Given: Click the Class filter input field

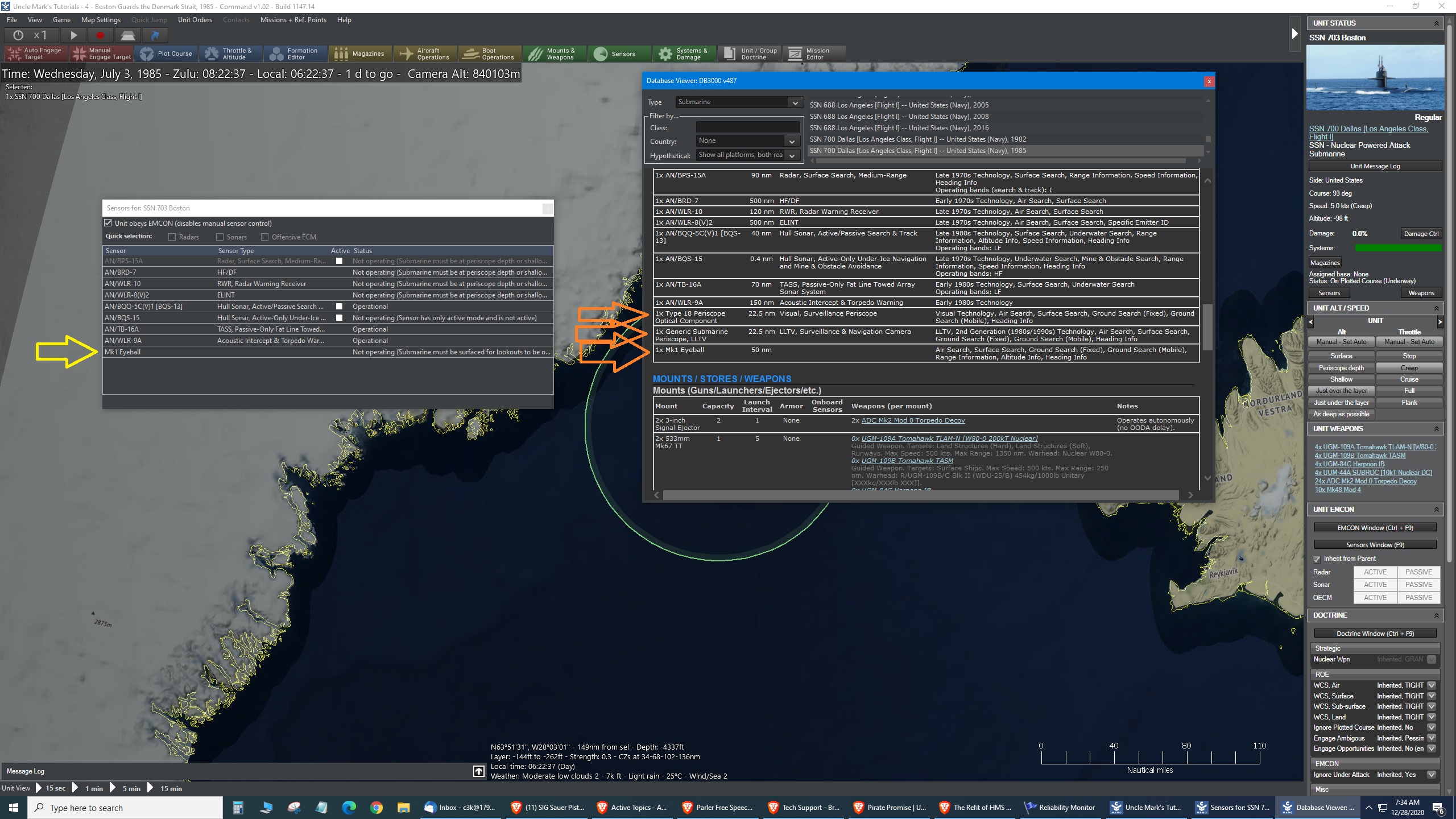Looking at the screenshot, I should point(748,127).
